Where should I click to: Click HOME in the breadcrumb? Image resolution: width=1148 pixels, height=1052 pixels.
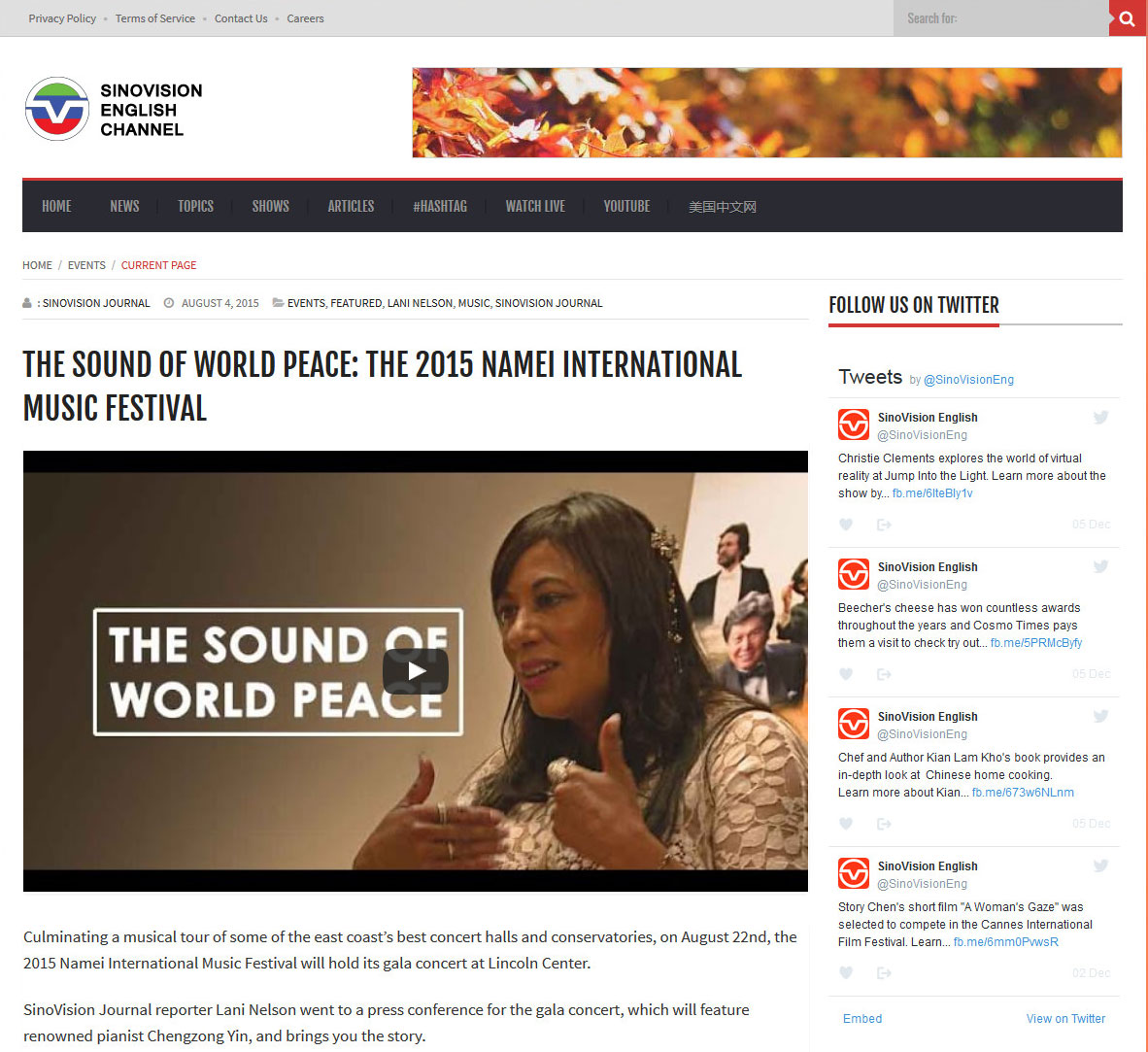coord(37,265)
